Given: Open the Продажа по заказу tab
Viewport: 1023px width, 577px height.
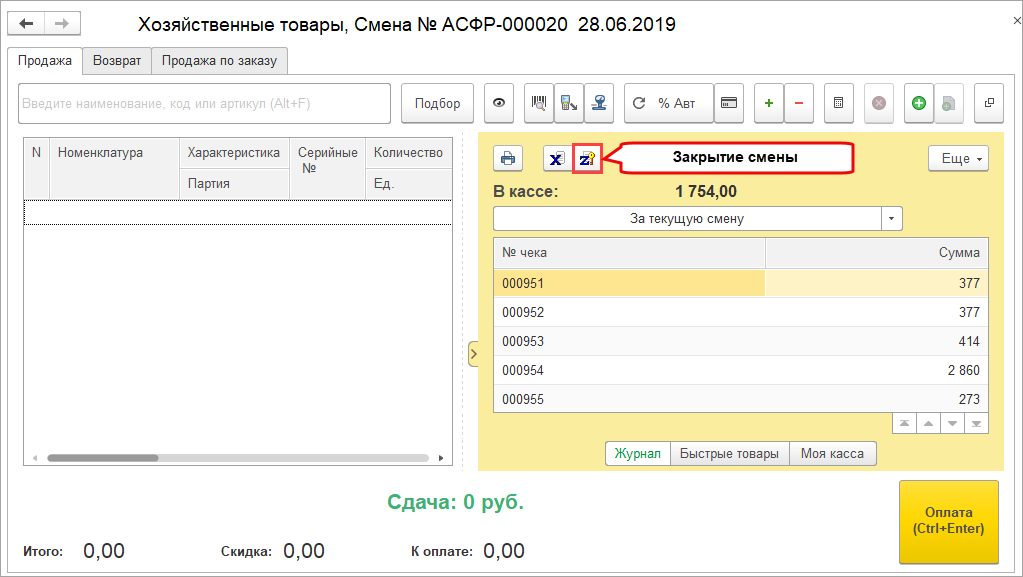Looking at the screenshot, I should click(220, 60).
